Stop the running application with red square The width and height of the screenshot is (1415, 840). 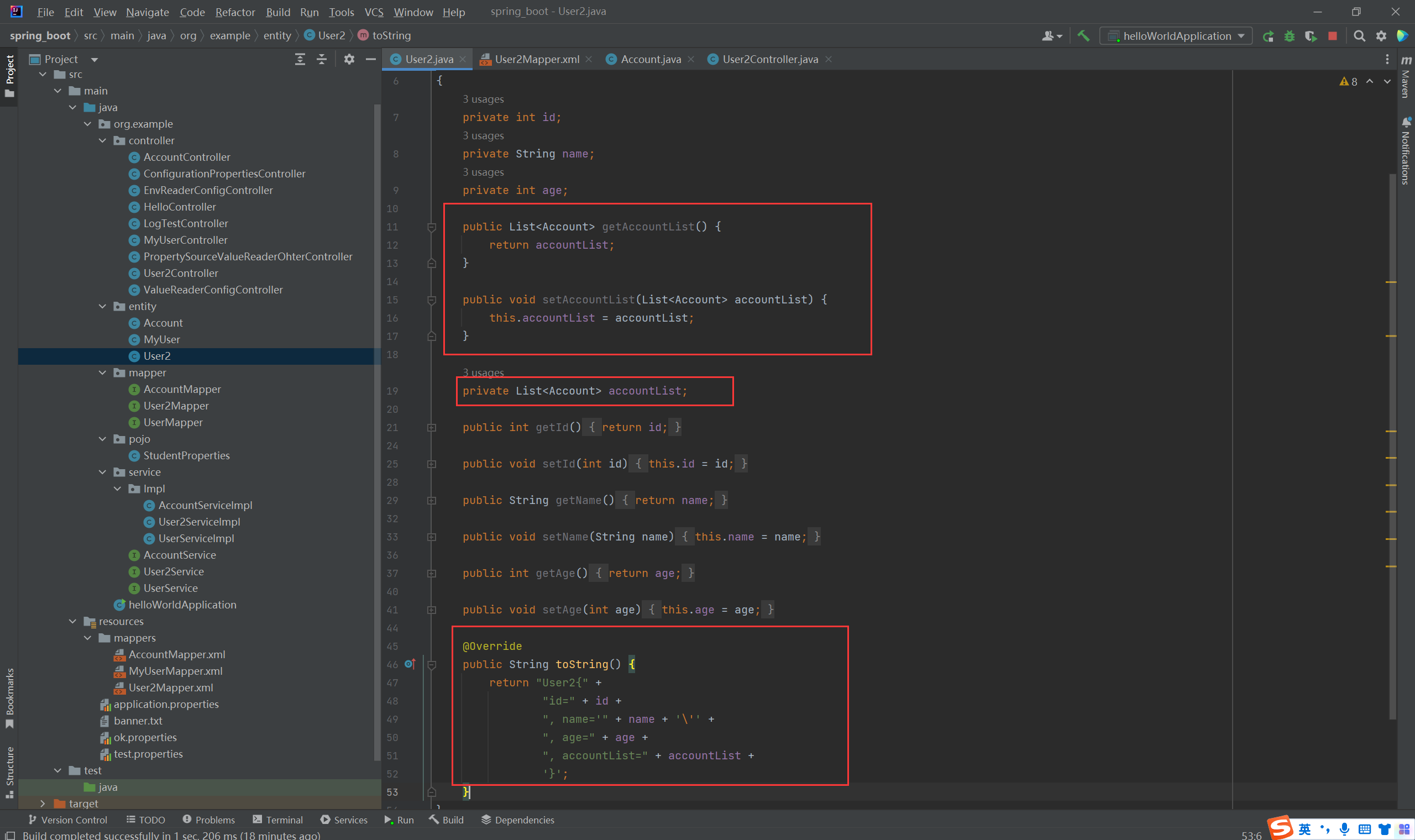coord(1332,36)
